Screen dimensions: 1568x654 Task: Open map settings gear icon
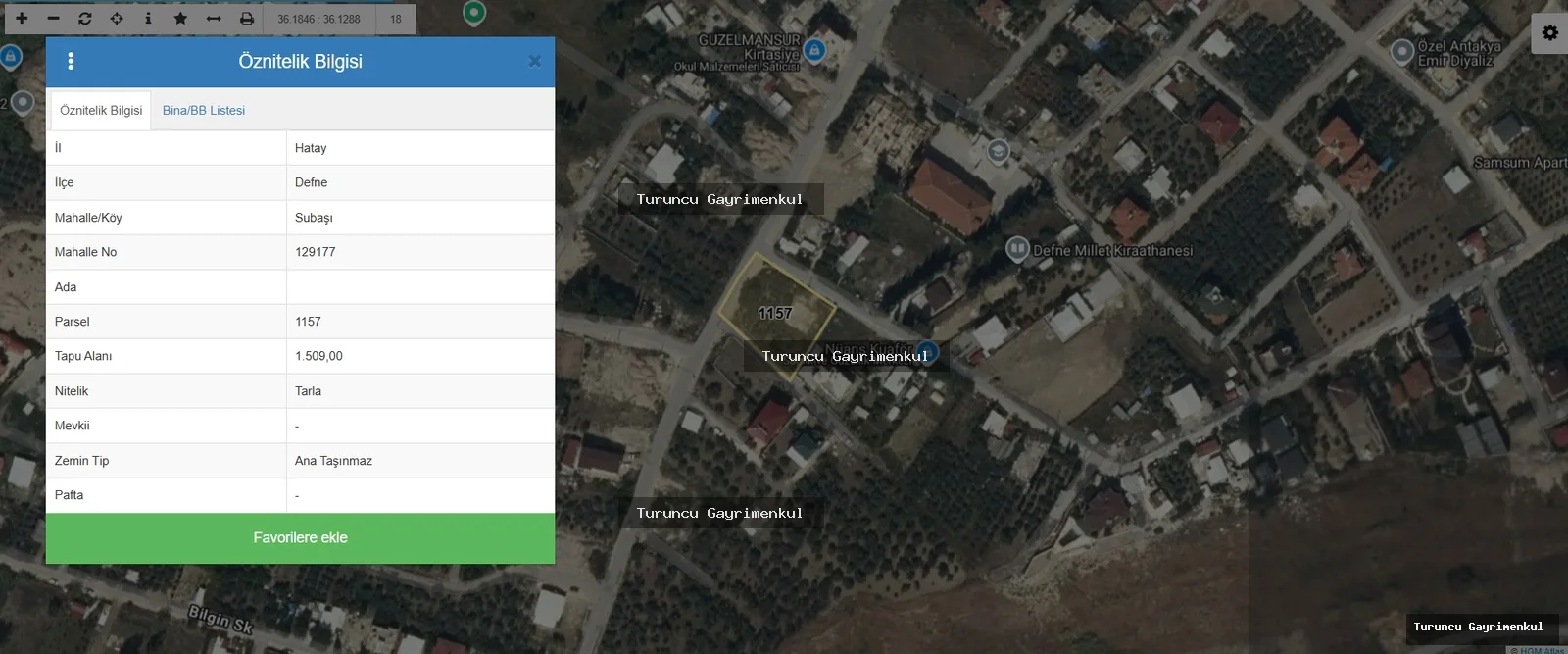pyautogui.click(x=1549, y=33)
